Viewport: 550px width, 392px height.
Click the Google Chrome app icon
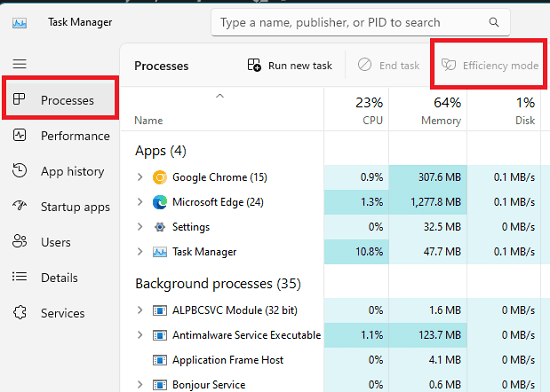click(160, 177)
